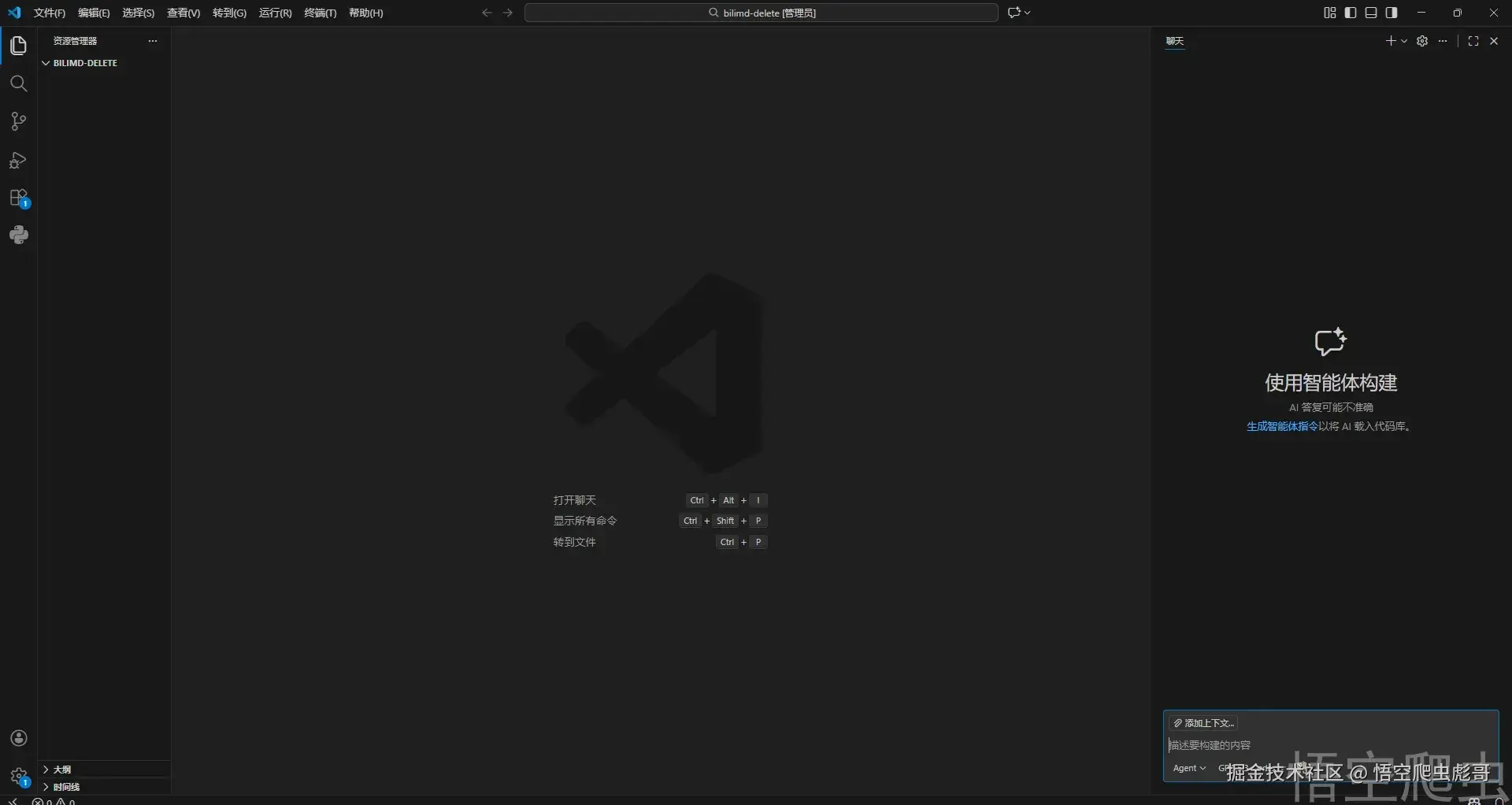Open the Accounts menu icon

pyautogui.click(x=19, y=738)
